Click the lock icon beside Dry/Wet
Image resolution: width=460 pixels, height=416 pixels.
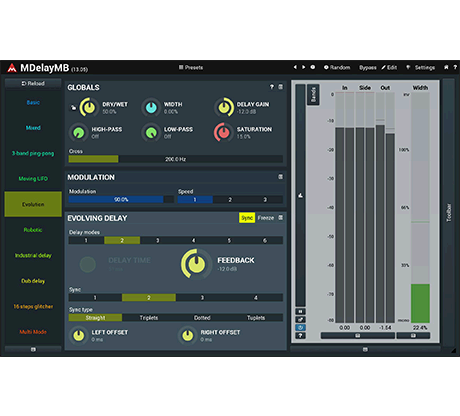73,107
